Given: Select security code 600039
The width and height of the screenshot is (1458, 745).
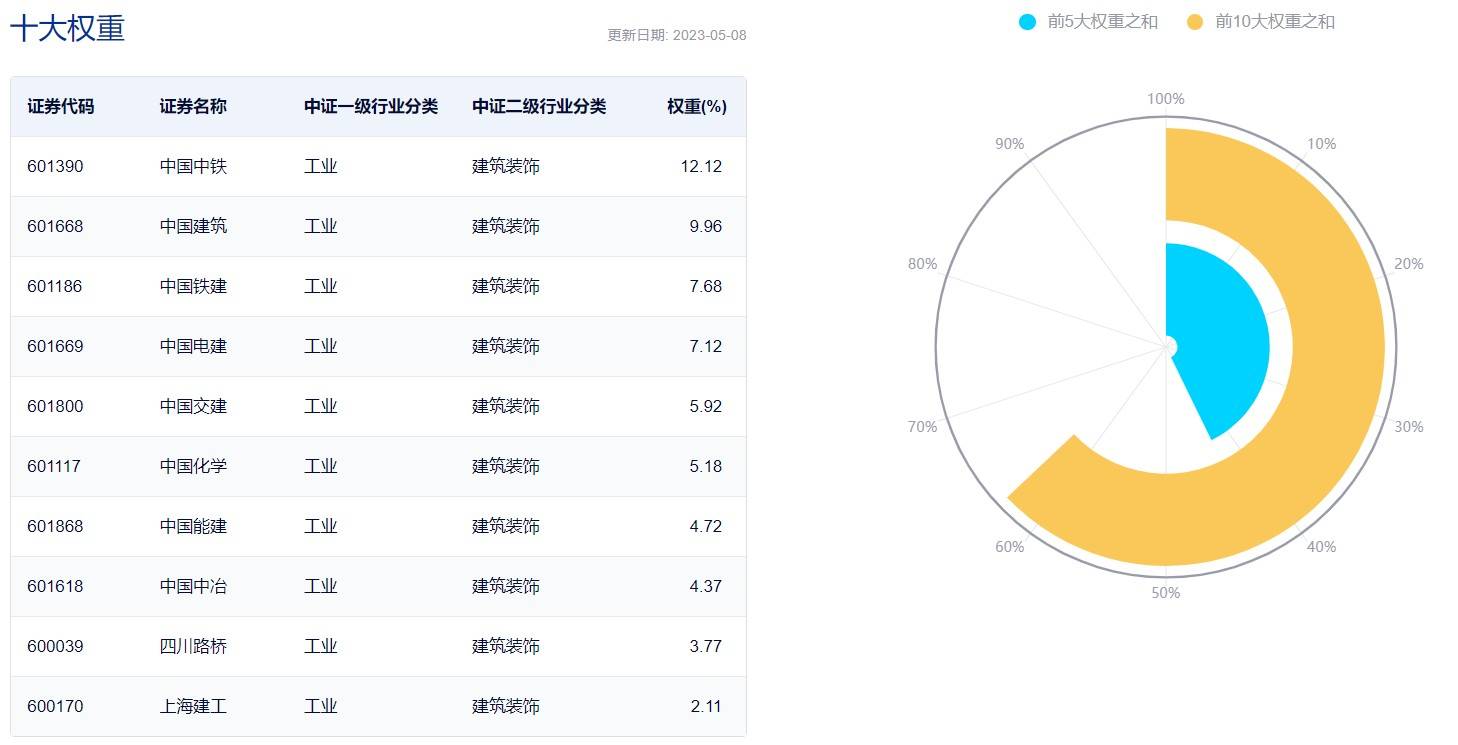Looking at the screenshot, I should pos(55,647).
